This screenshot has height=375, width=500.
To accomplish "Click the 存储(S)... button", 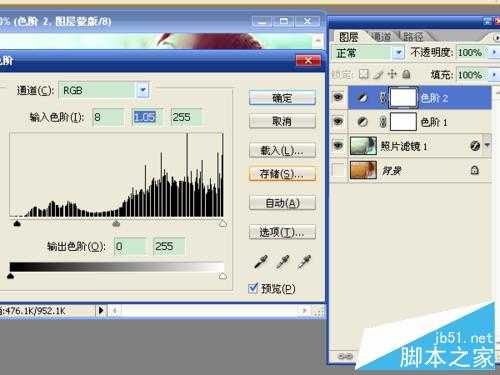I will coord(282,174).
